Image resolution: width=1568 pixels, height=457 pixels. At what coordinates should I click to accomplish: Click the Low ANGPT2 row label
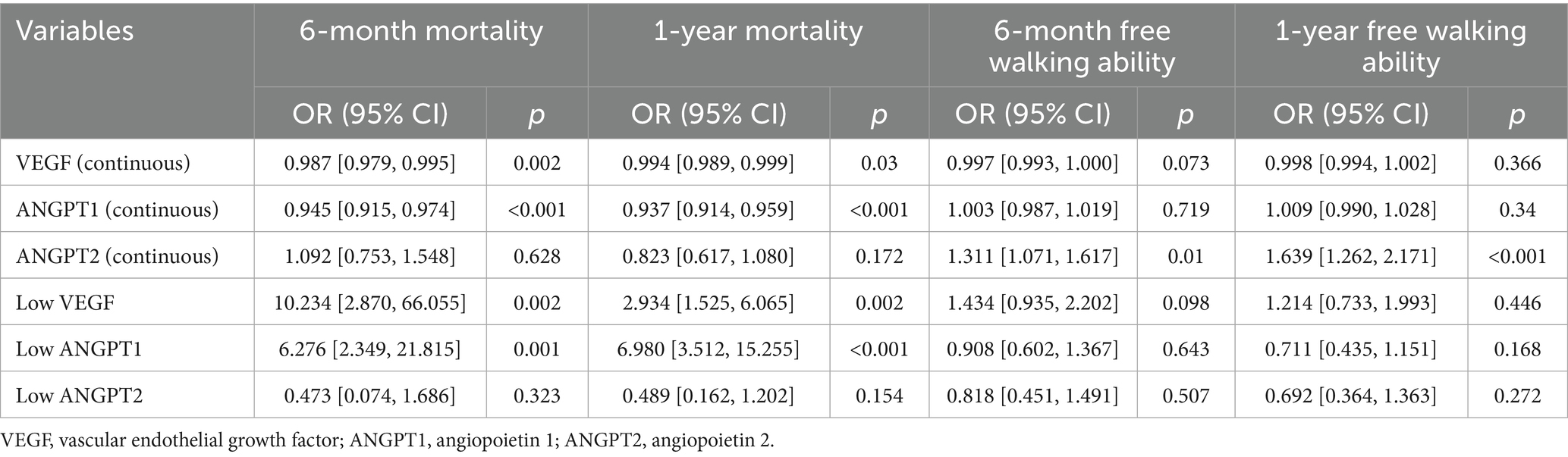pyautogui.click(x=79, y=396)
